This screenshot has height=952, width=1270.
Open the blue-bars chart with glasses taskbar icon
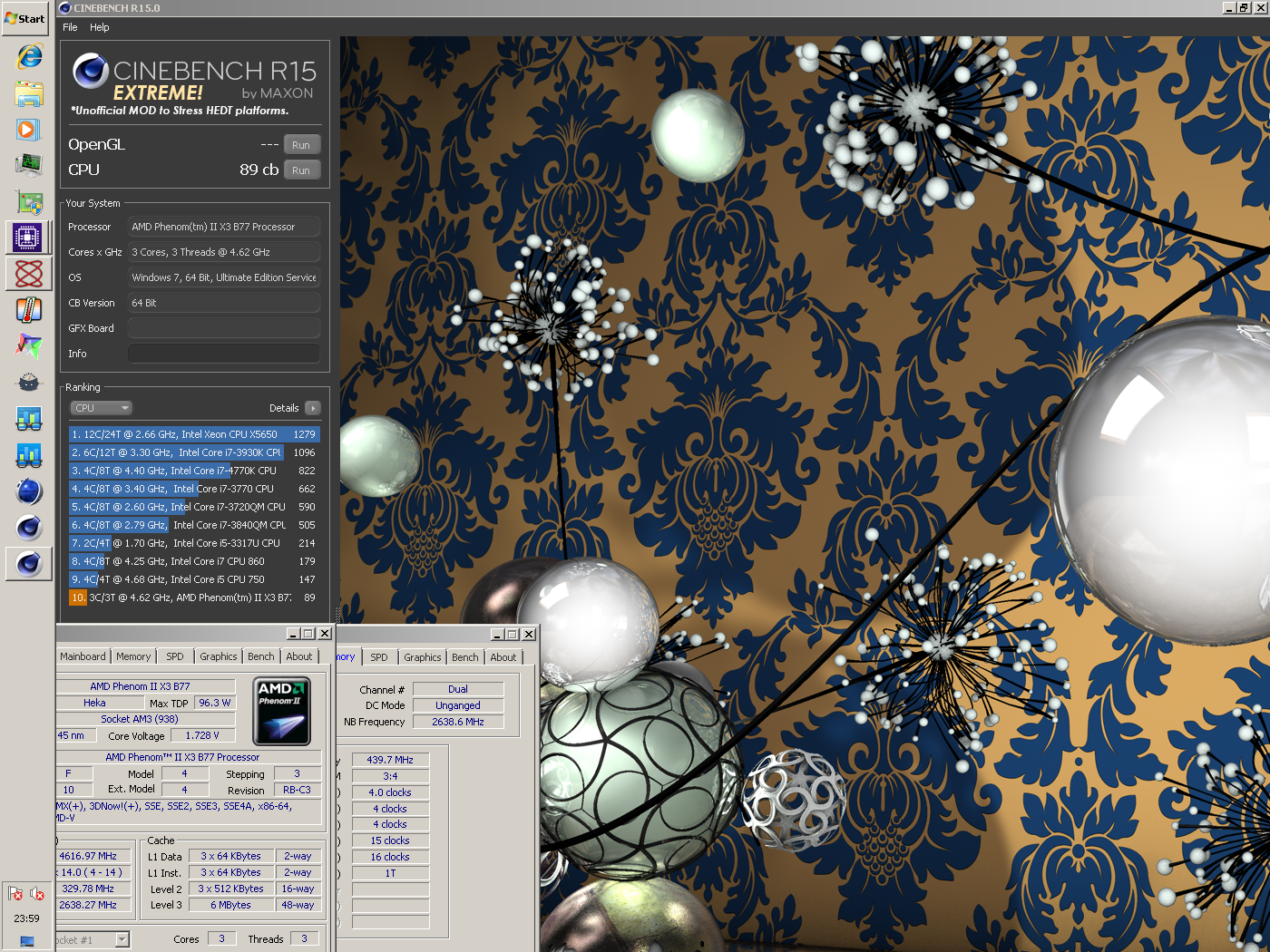(29, 455)
